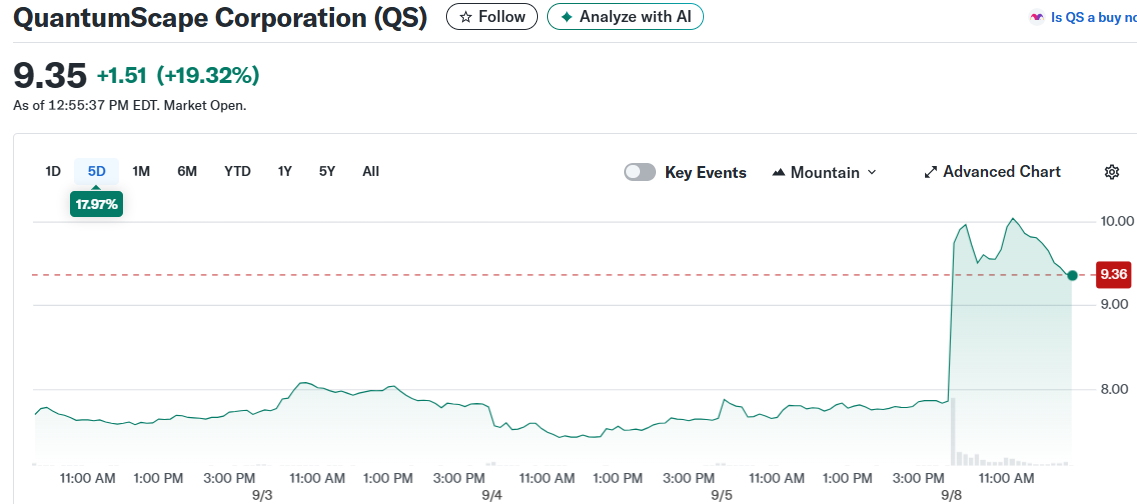Image resolution: width=1137 pixels, height=504 pixels.
Task: Select the YTD time range
Action: 237,172
